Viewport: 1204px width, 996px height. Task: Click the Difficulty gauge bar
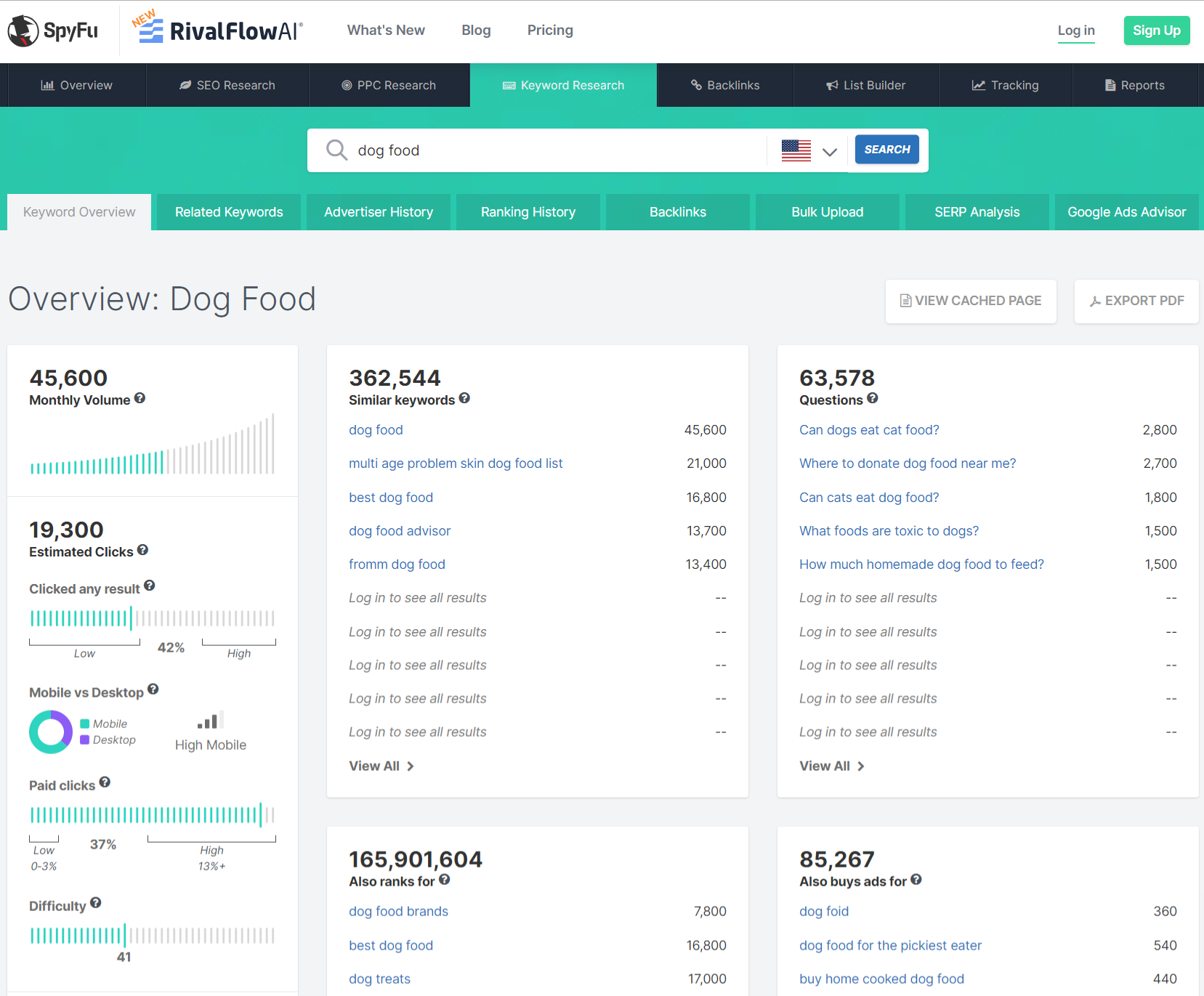point(153,935)
